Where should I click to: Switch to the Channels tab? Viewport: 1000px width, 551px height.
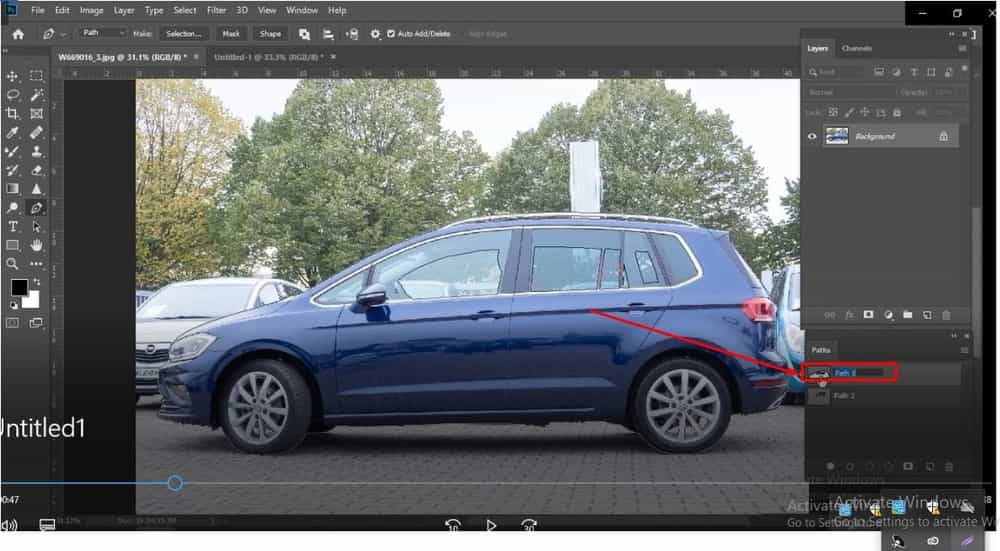857,48
